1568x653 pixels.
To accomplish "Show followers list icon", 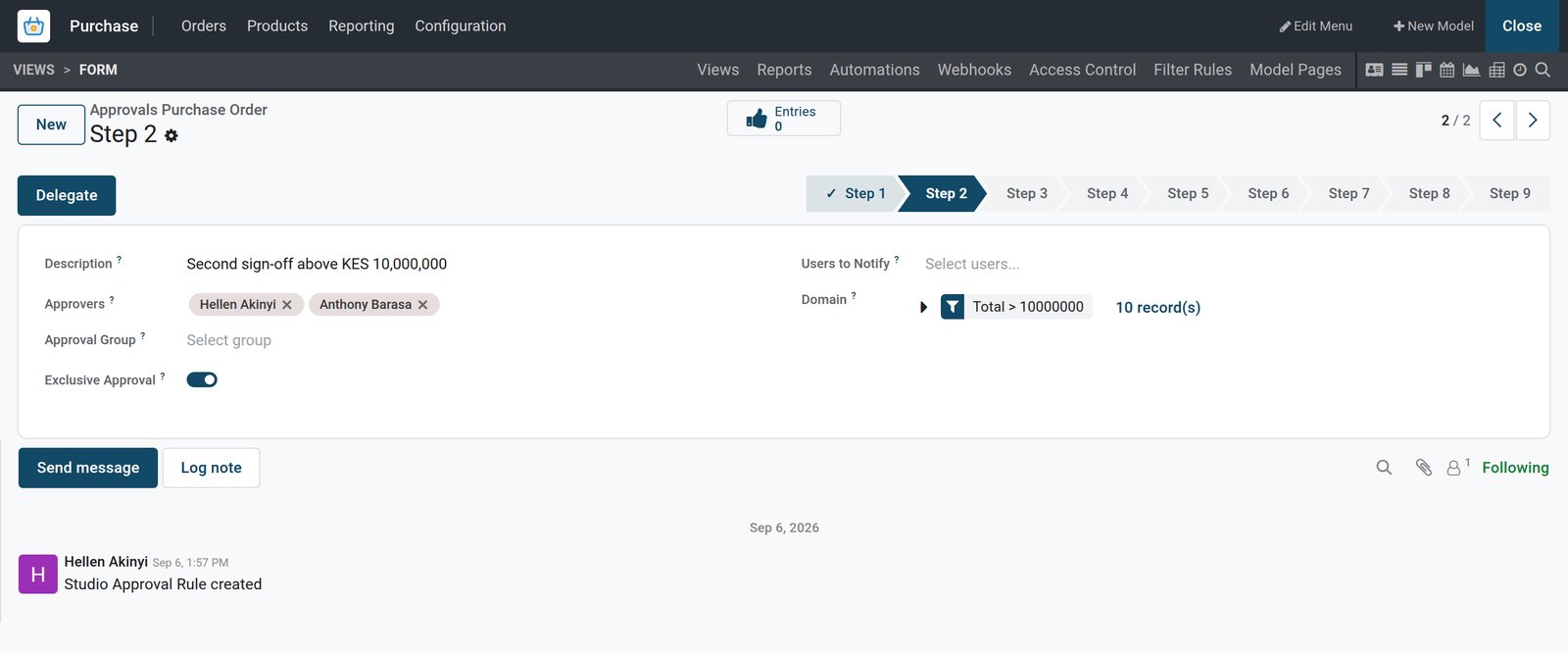I will point(1457,468).
